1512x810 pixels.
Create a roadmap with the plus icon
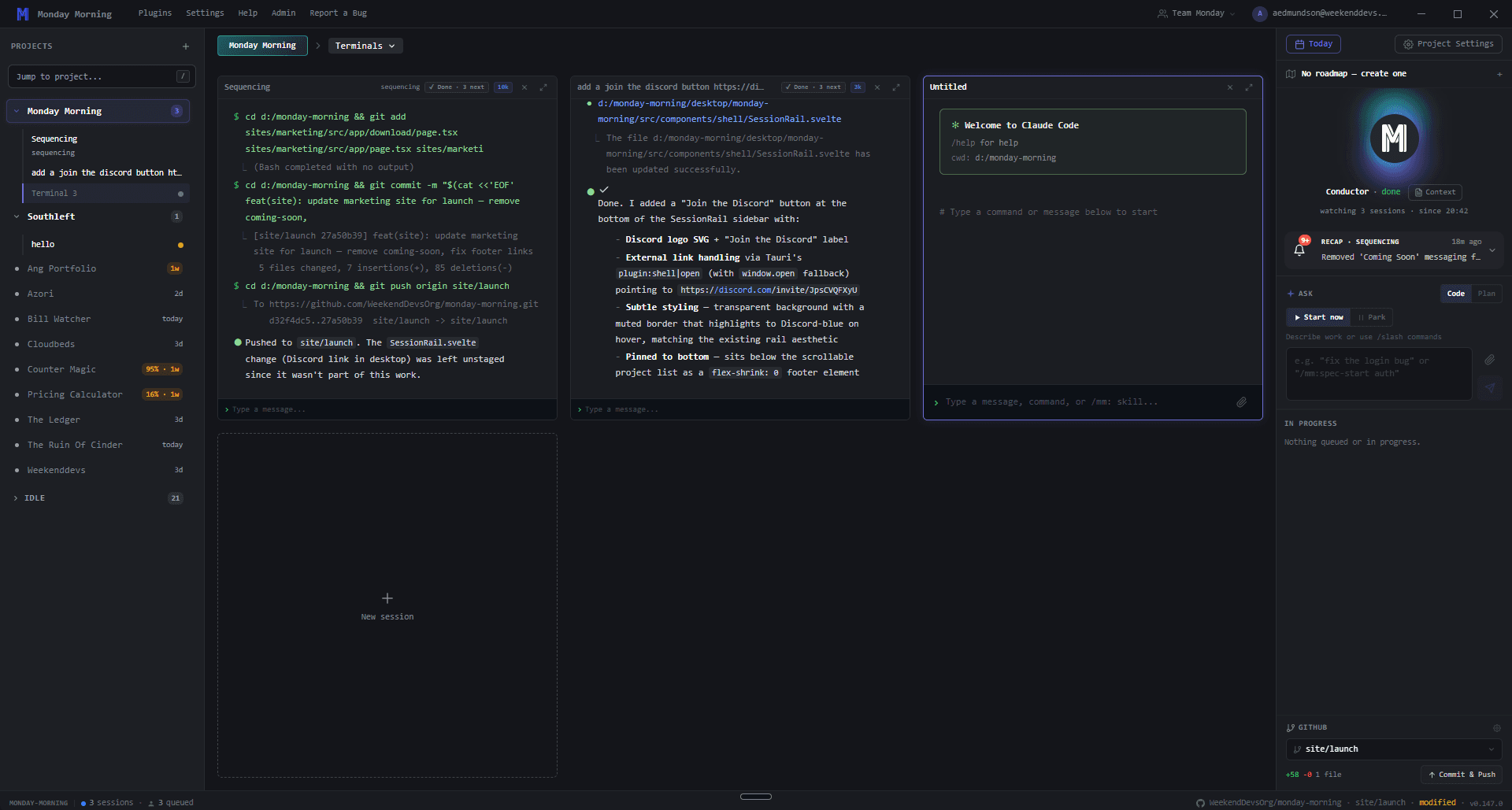(1499, 74)
